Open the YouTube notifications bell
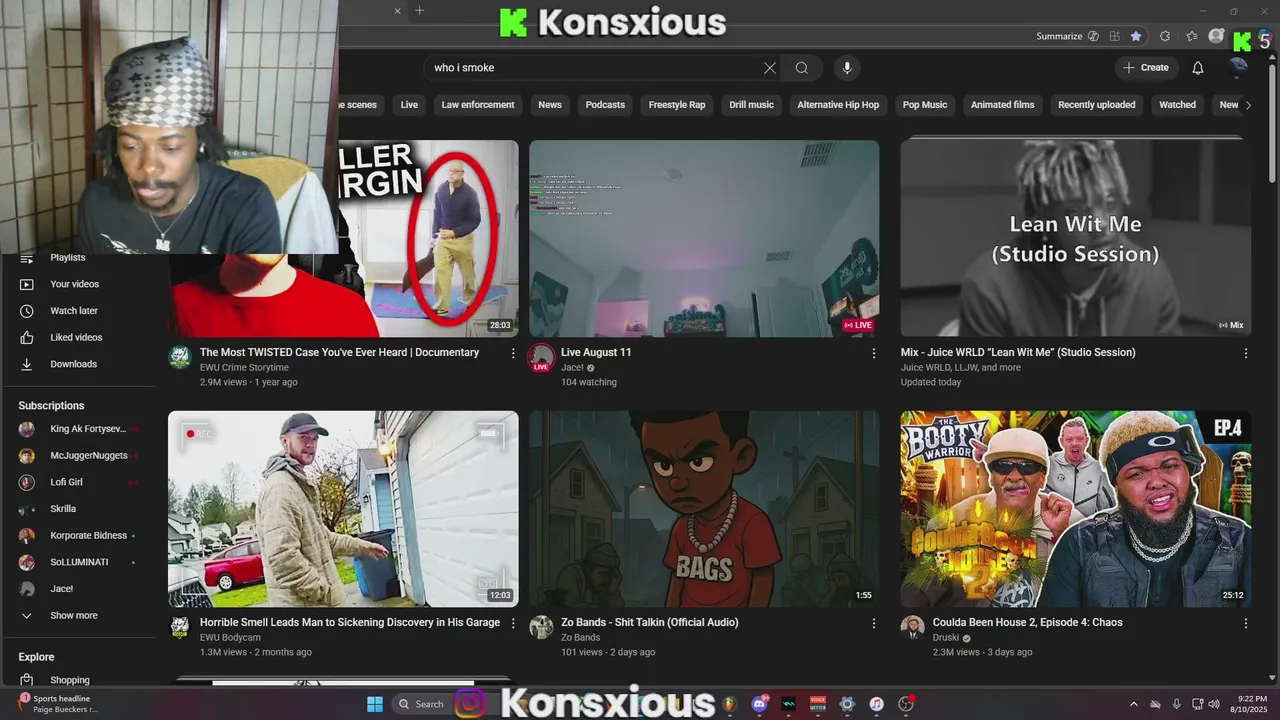This screenshot has height=720, width=1280. pyautogui.click(x=1198, y=68)
